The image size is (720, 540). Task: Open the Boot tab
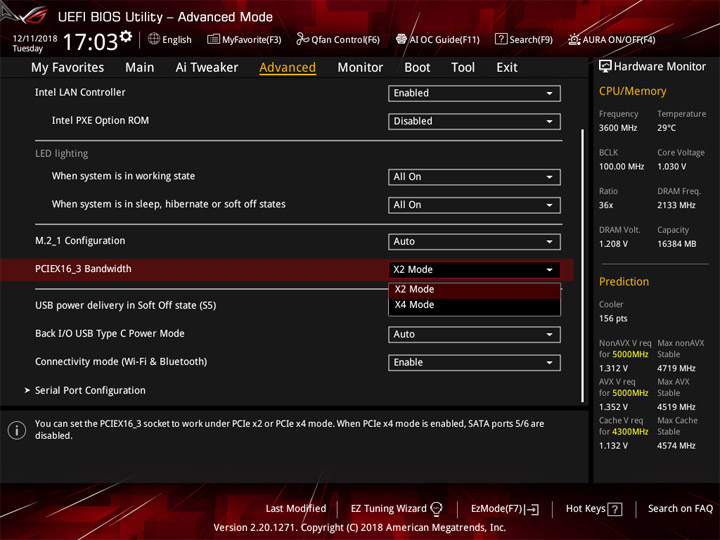[417, 68]
